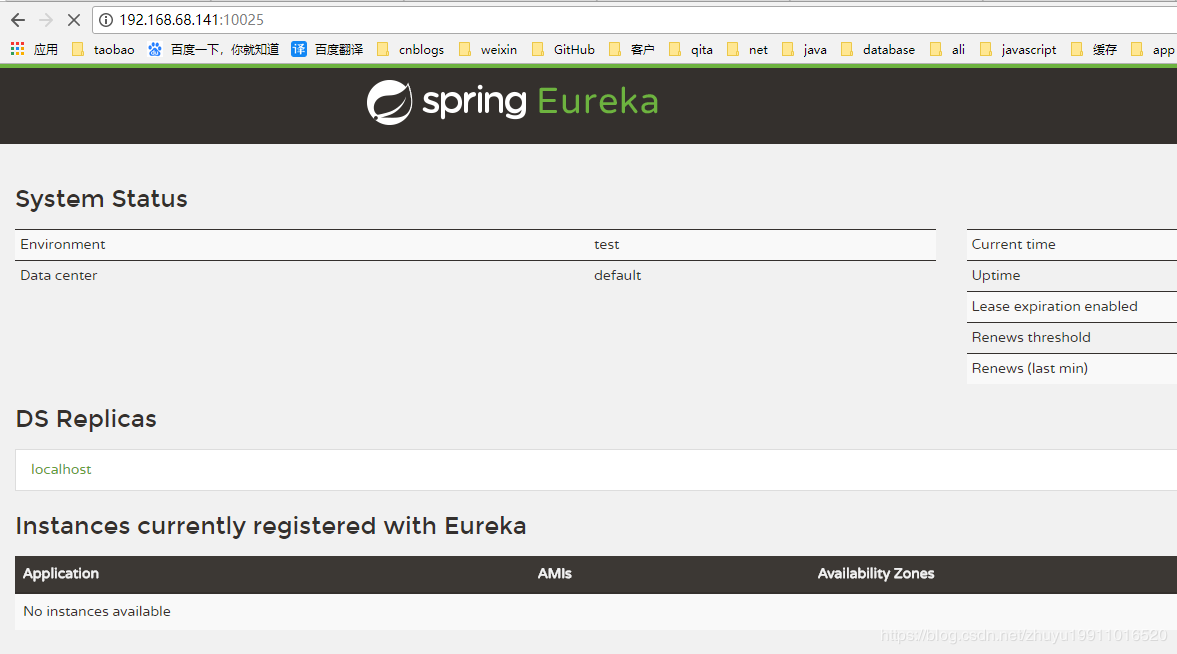This screenshot has width=1177, height=654.
Task: Open the GitHub bookmark folder
Action: click(564, 50)
